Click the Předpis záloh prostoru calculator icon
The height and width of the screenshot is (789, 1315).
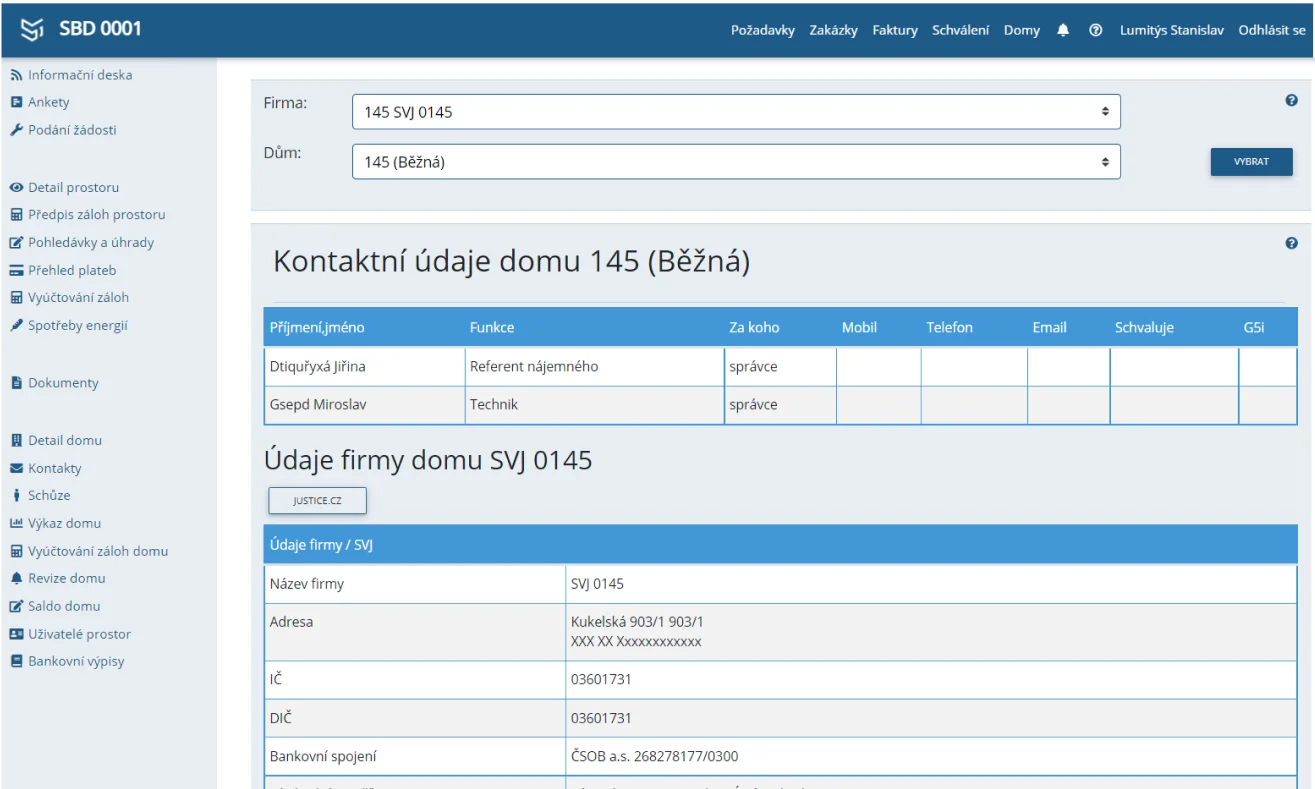(16, 214)
